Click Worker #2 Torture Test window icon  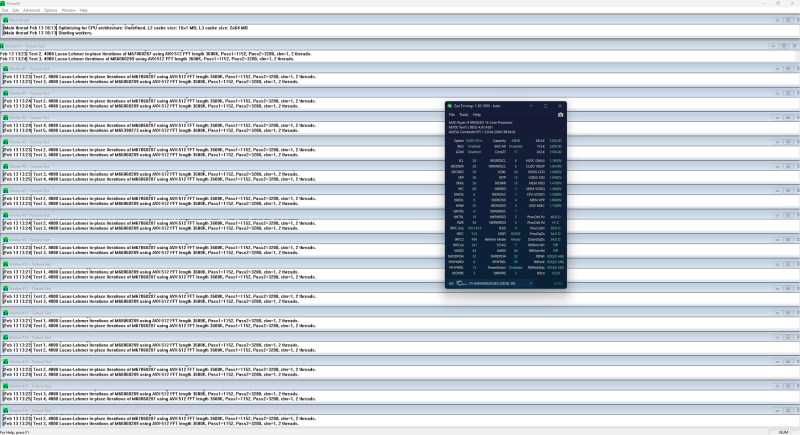6,69
